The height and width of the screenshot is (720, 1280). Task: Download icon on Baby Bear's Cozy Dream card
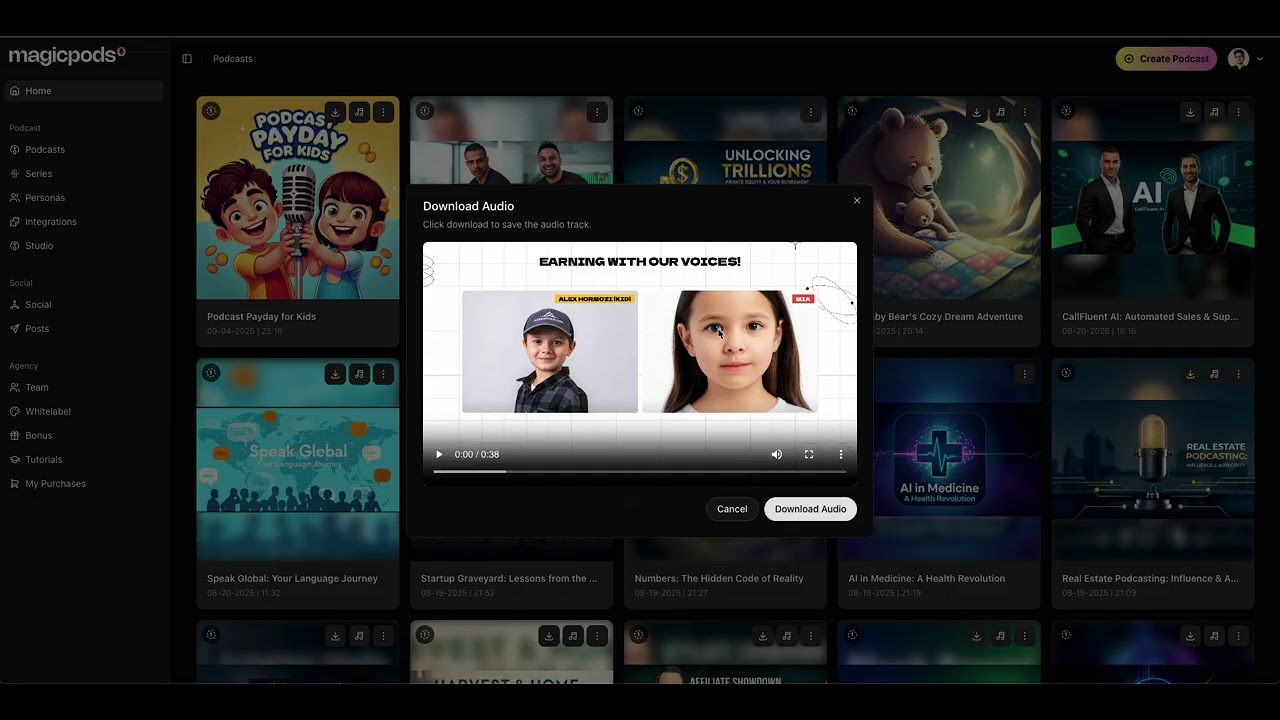tap(977, 112)
